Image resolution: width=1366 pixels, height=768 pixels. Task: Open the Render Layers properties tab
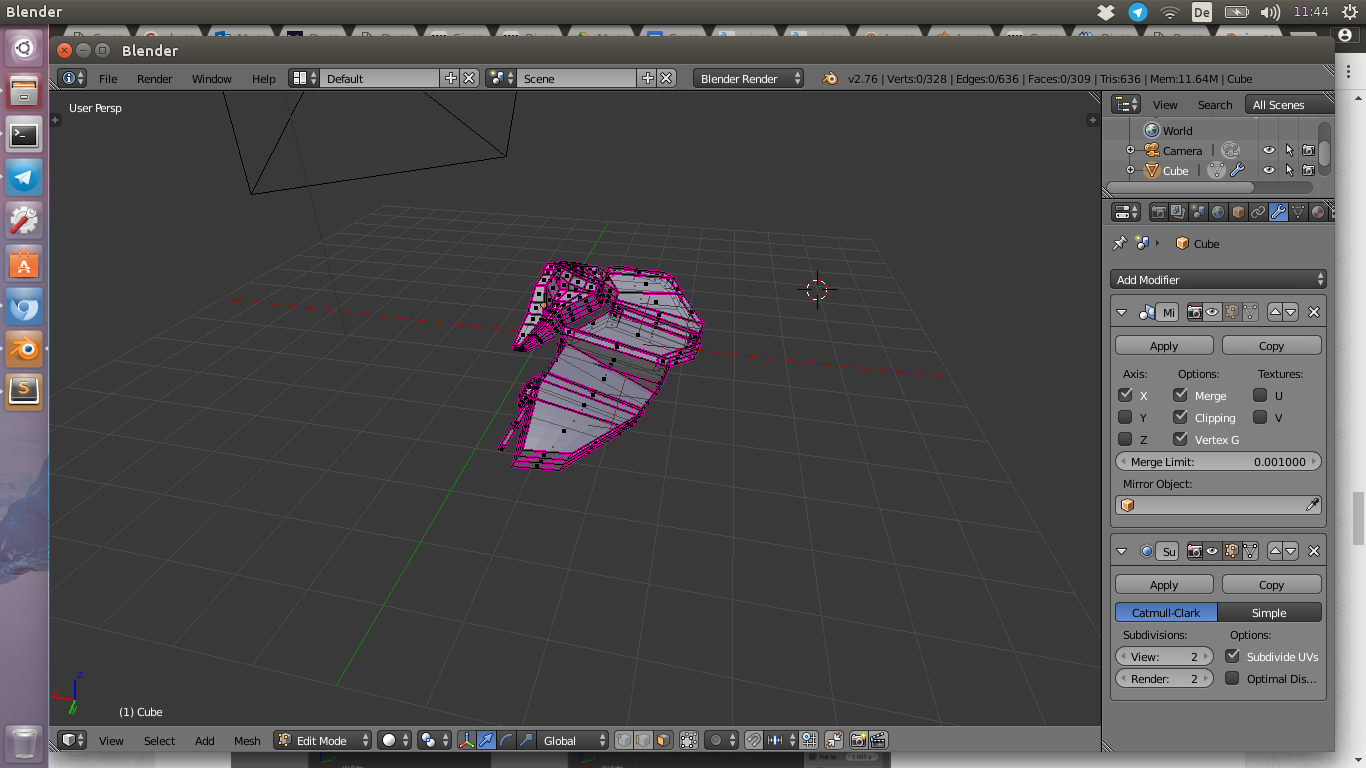[x=1178, y=212]
